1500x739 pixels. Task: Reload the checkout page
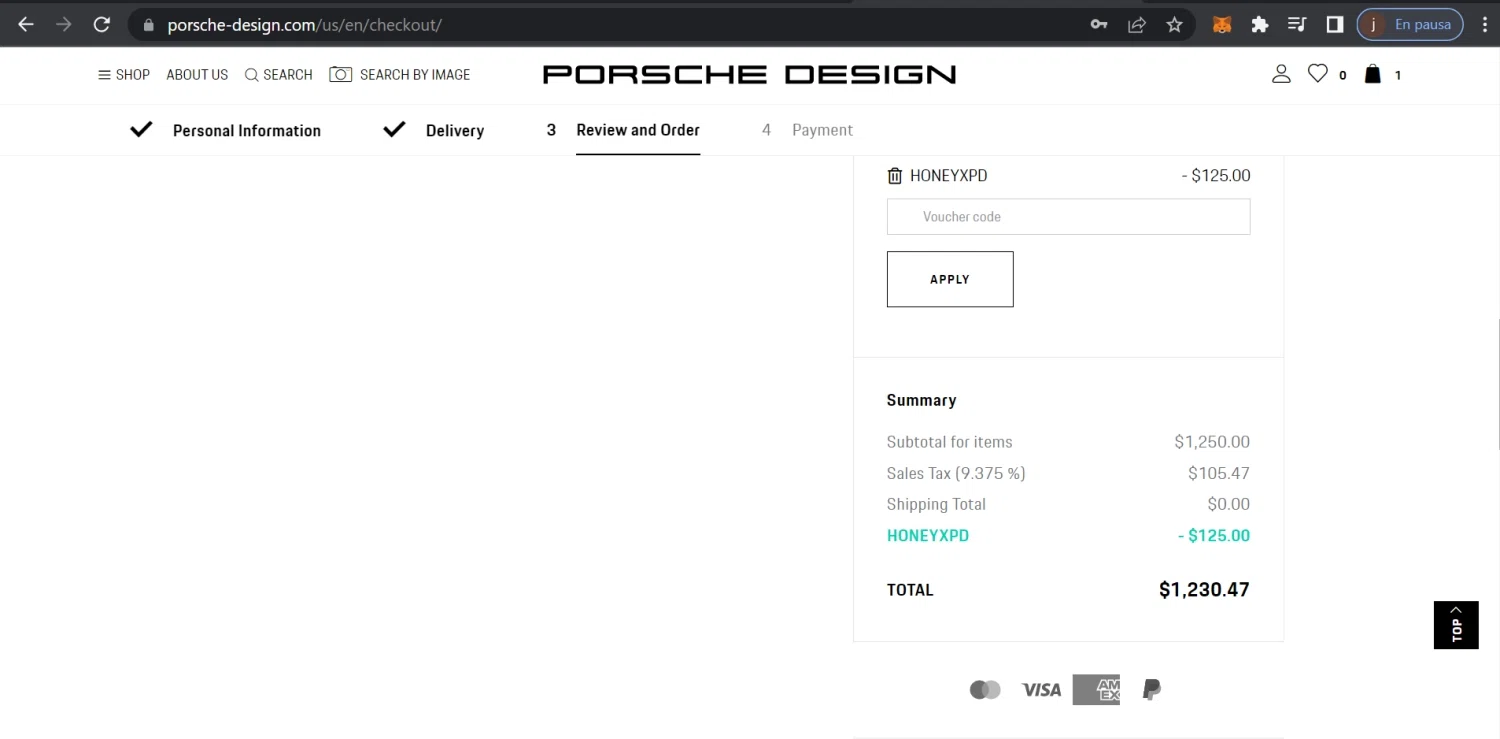pos(102,25)
